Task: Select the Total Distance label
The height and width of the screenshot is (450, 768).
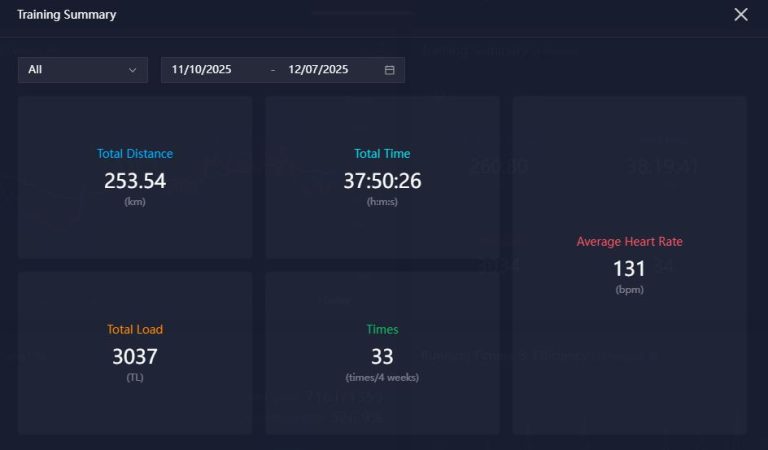Action: (135, 154)
